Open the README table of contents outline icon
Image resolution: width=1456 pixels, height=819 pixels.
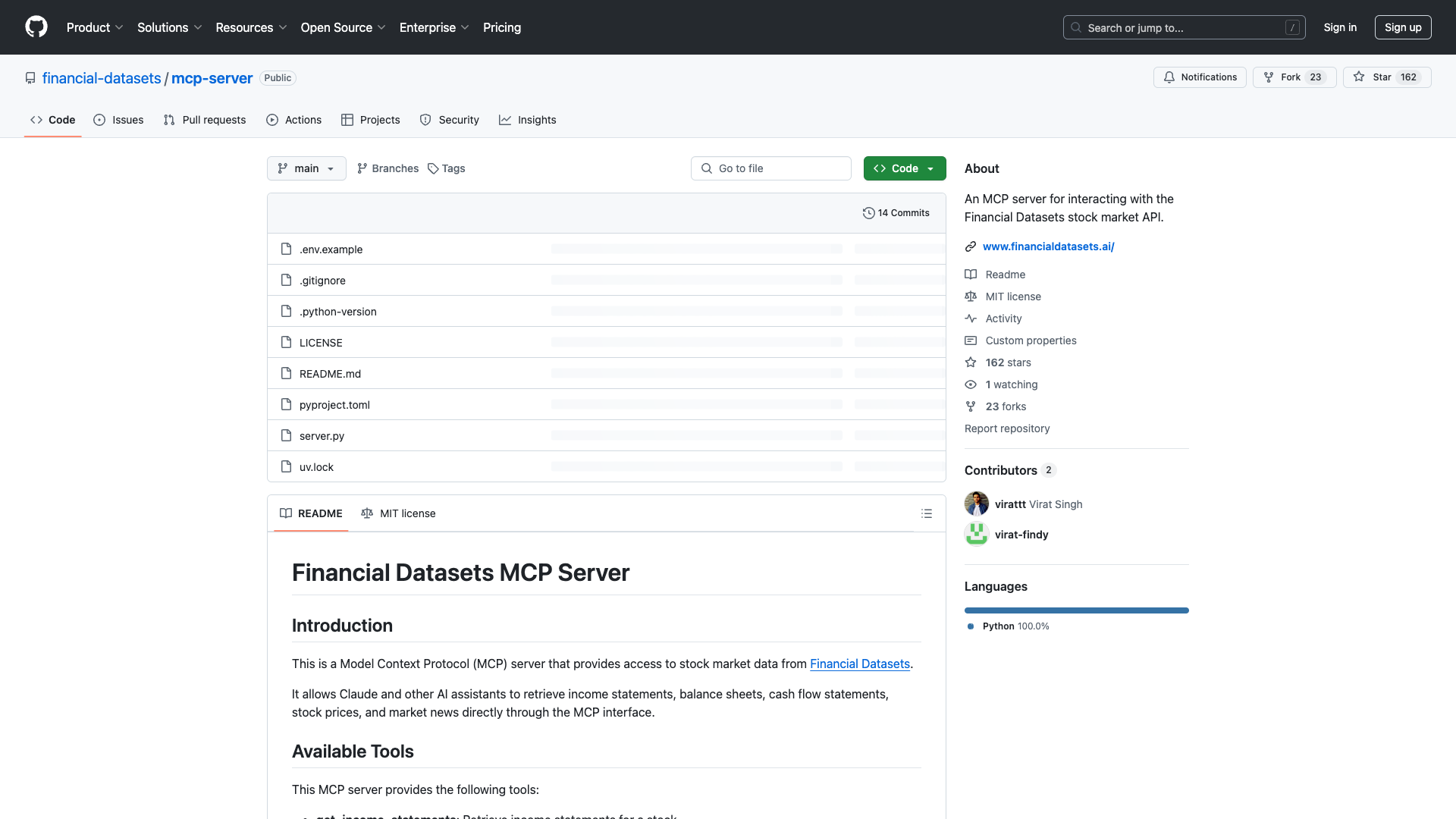[x=927, y=513]
